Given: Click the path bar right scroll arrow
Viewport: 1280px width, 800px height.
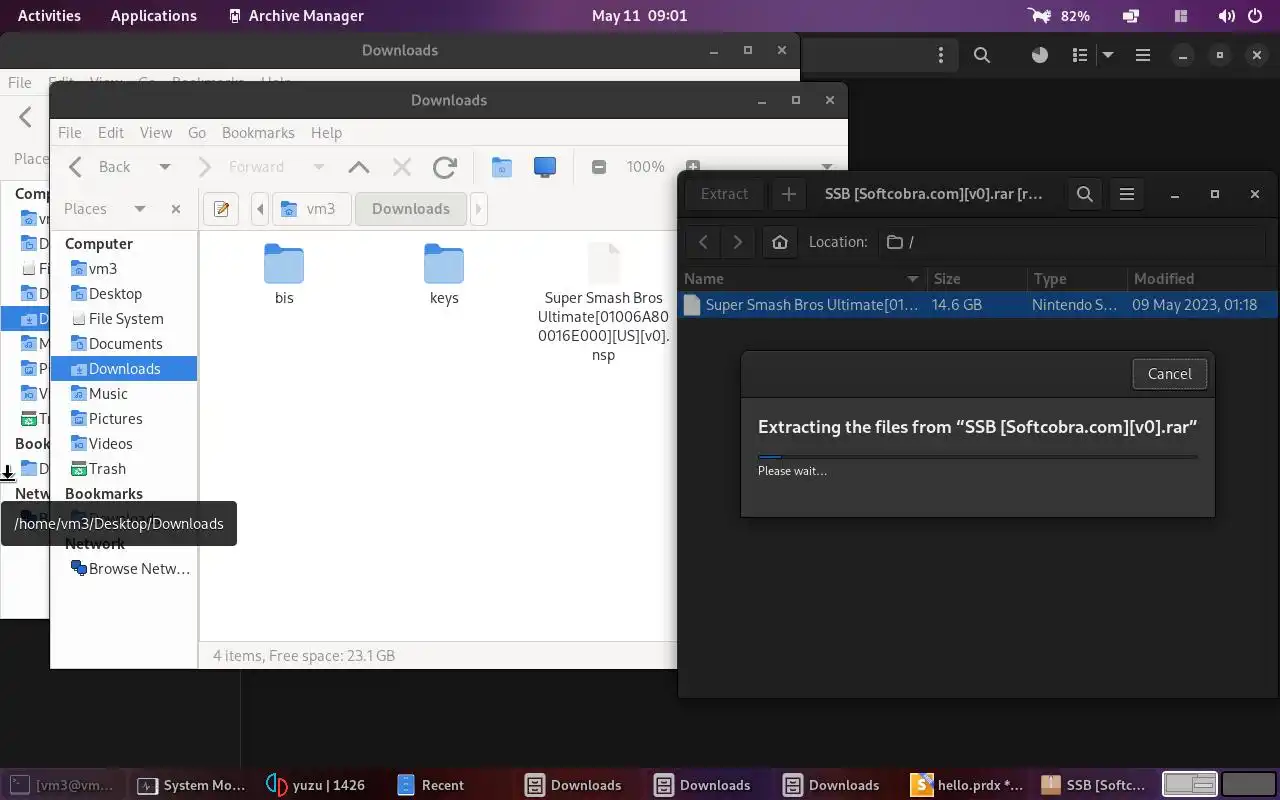Looking at the screenshot, I should 478,209.
